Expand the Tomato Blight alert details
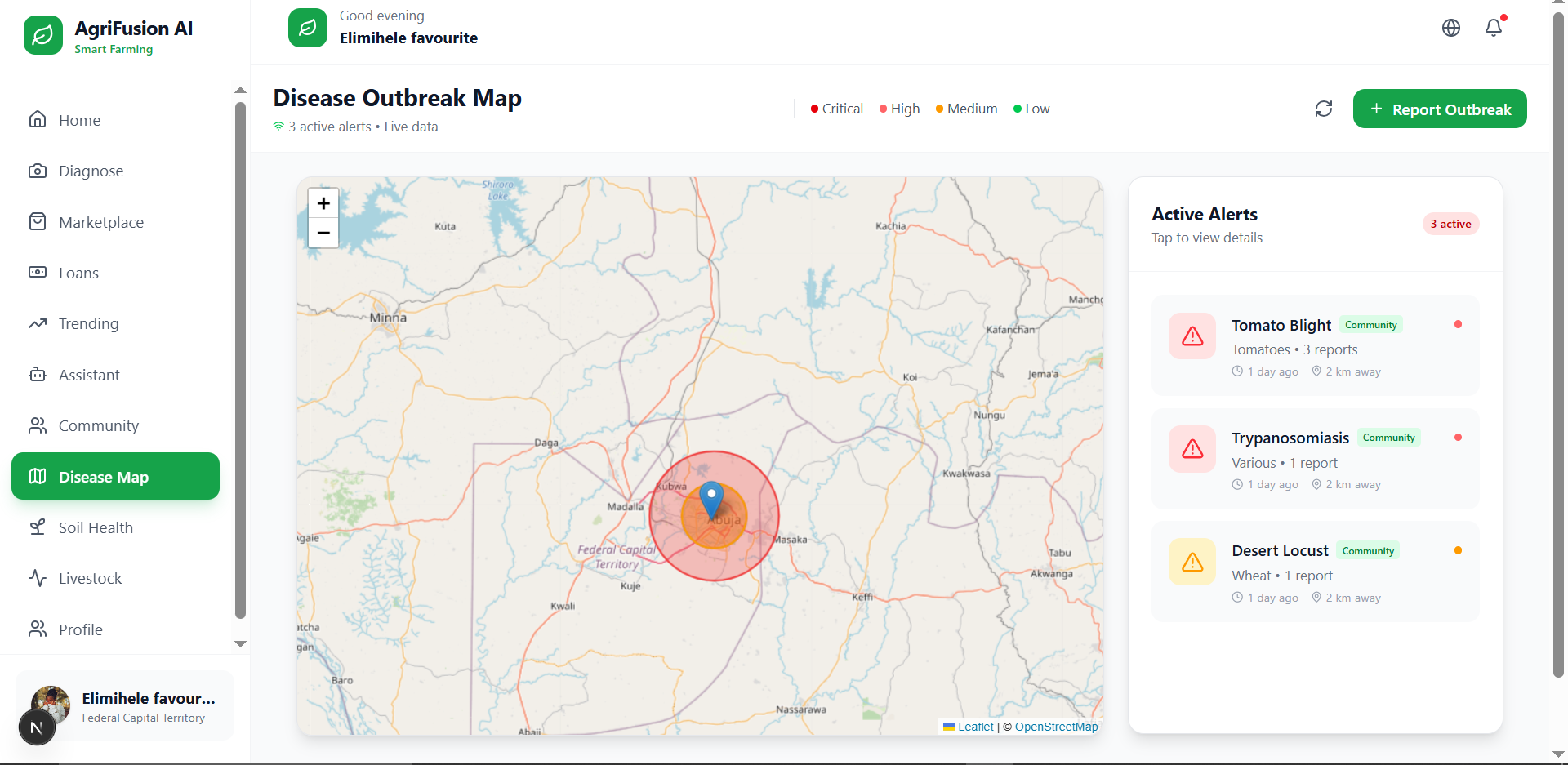 (1313, 346)
